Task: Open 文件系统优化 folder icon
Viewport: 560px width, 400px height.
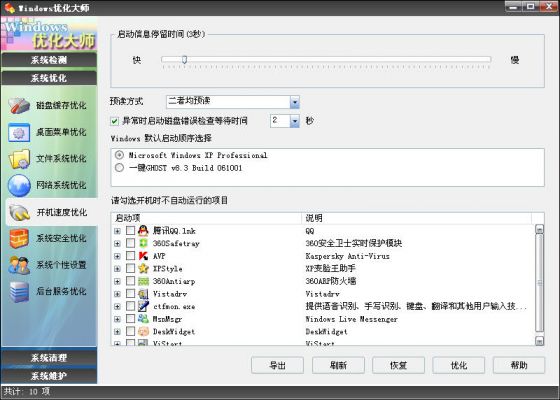Action: coord(19,159)
